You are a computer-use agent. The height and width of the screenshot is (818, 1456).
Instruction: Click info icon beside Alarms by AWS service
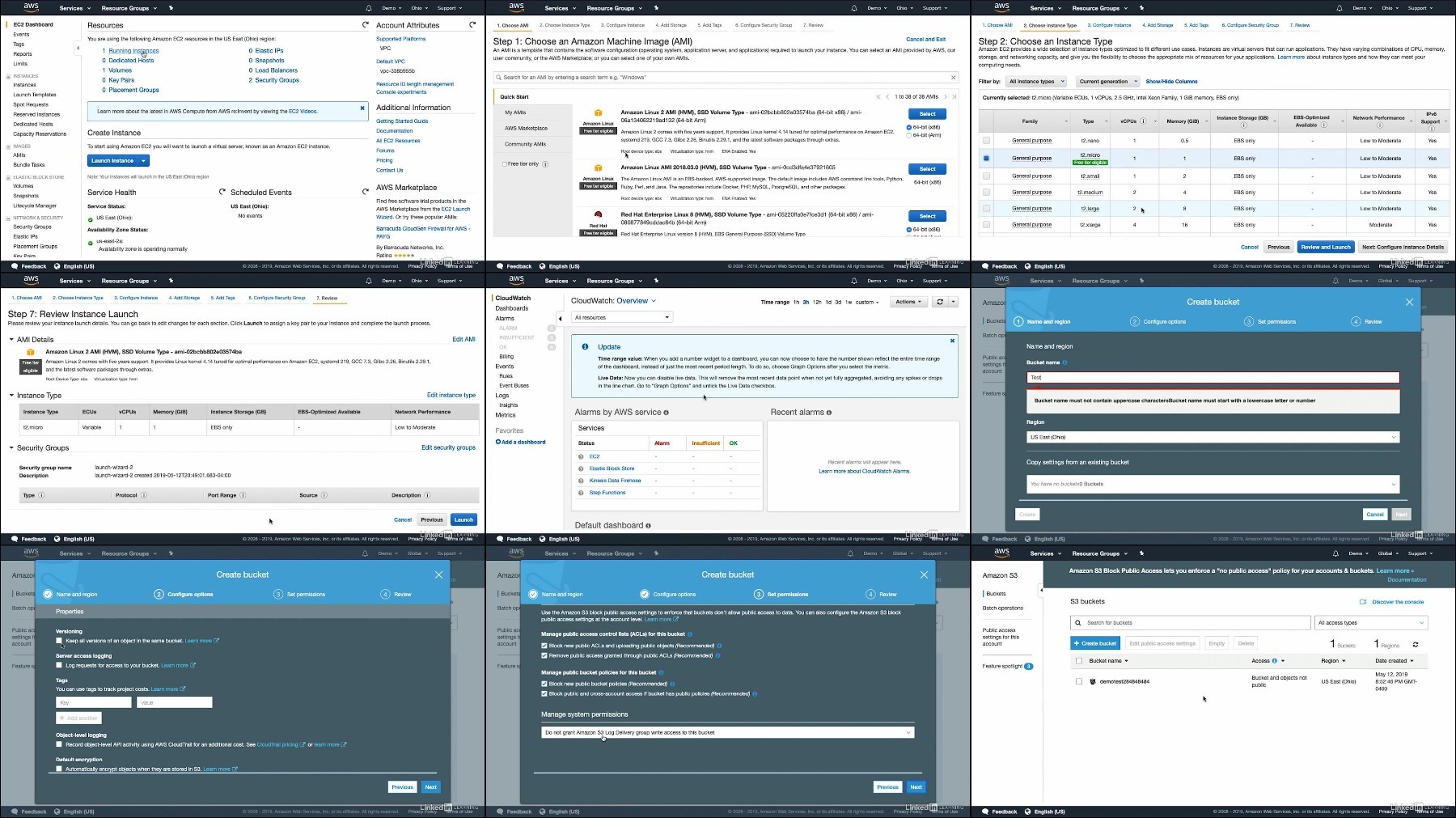667,413
